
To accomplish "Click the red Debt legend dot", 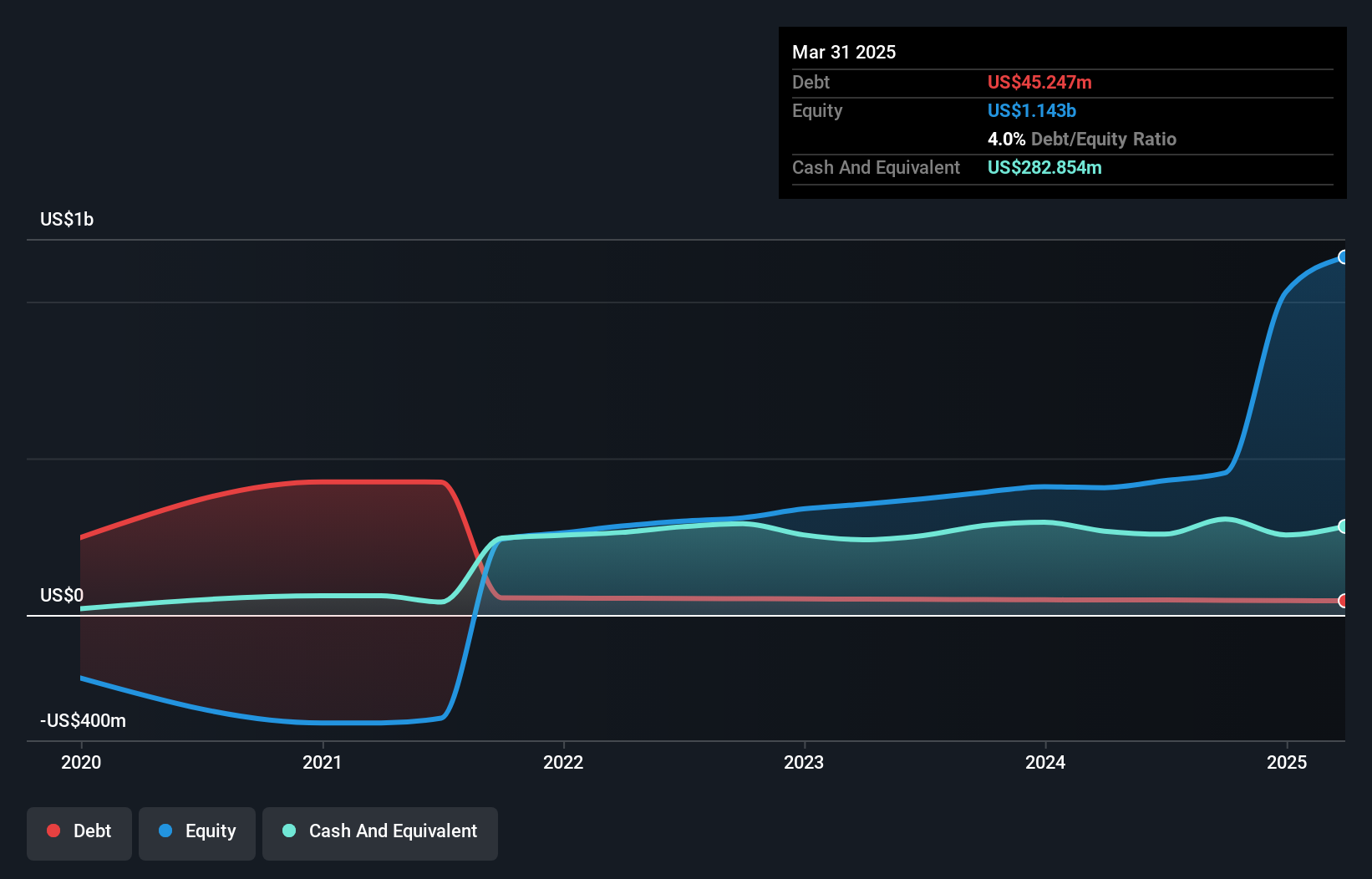I will click(x=53, y=831).
